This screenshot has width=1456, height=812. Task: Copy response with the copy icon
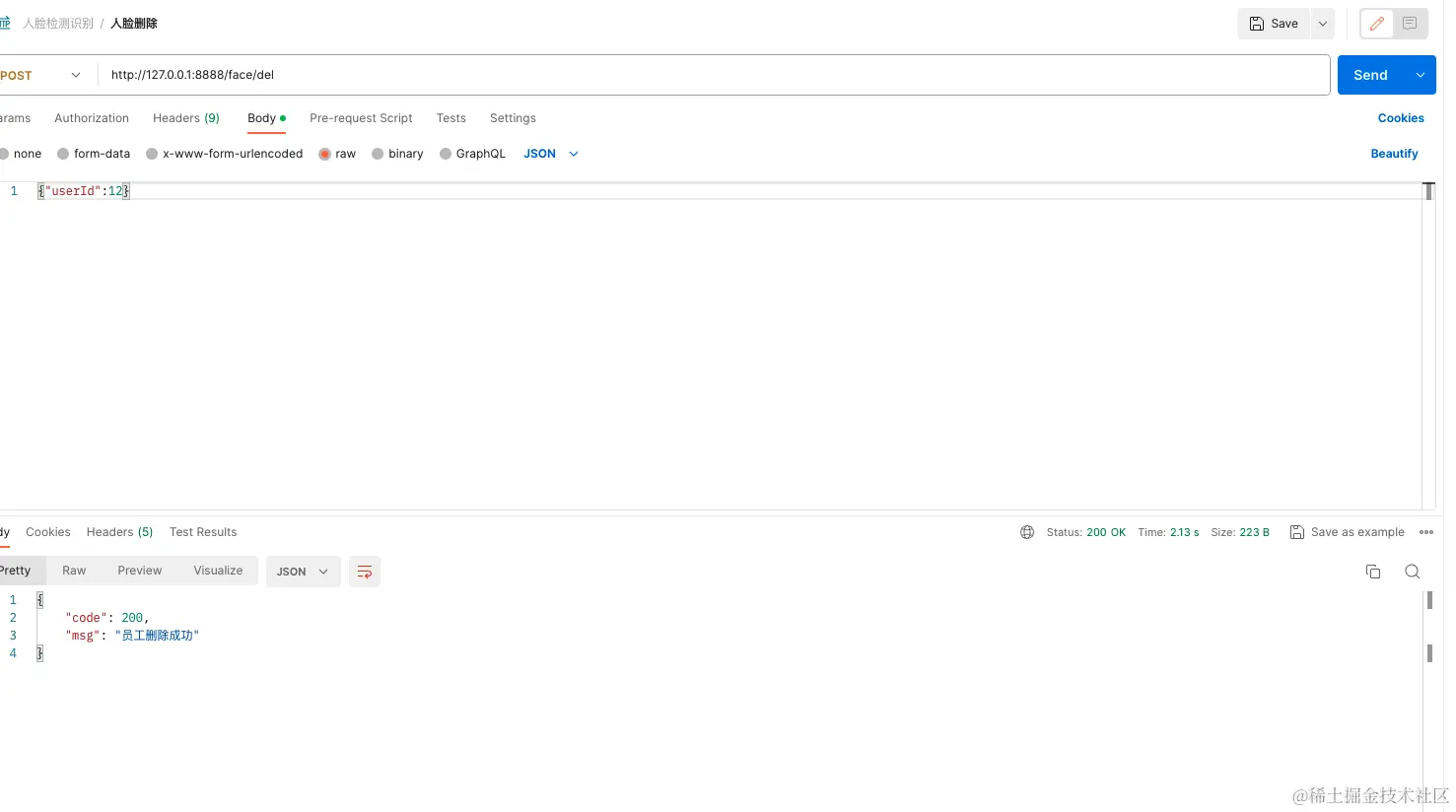coord(1373,572)
